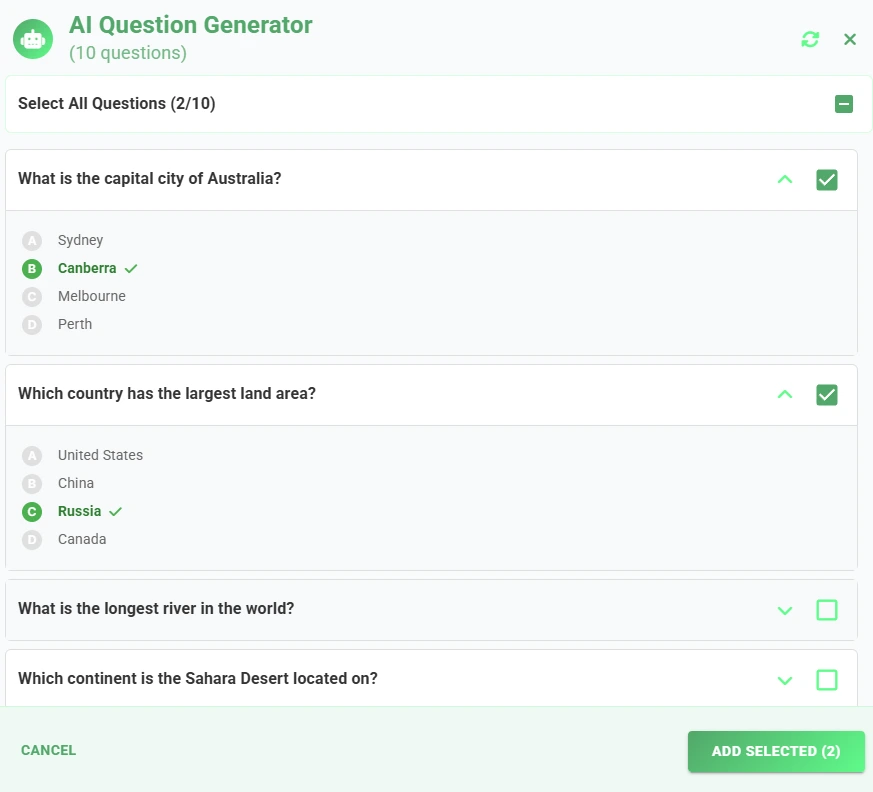Screen dimensions: 873x792
Task: Click Add Selected (2) button
Action: point(776,751)
